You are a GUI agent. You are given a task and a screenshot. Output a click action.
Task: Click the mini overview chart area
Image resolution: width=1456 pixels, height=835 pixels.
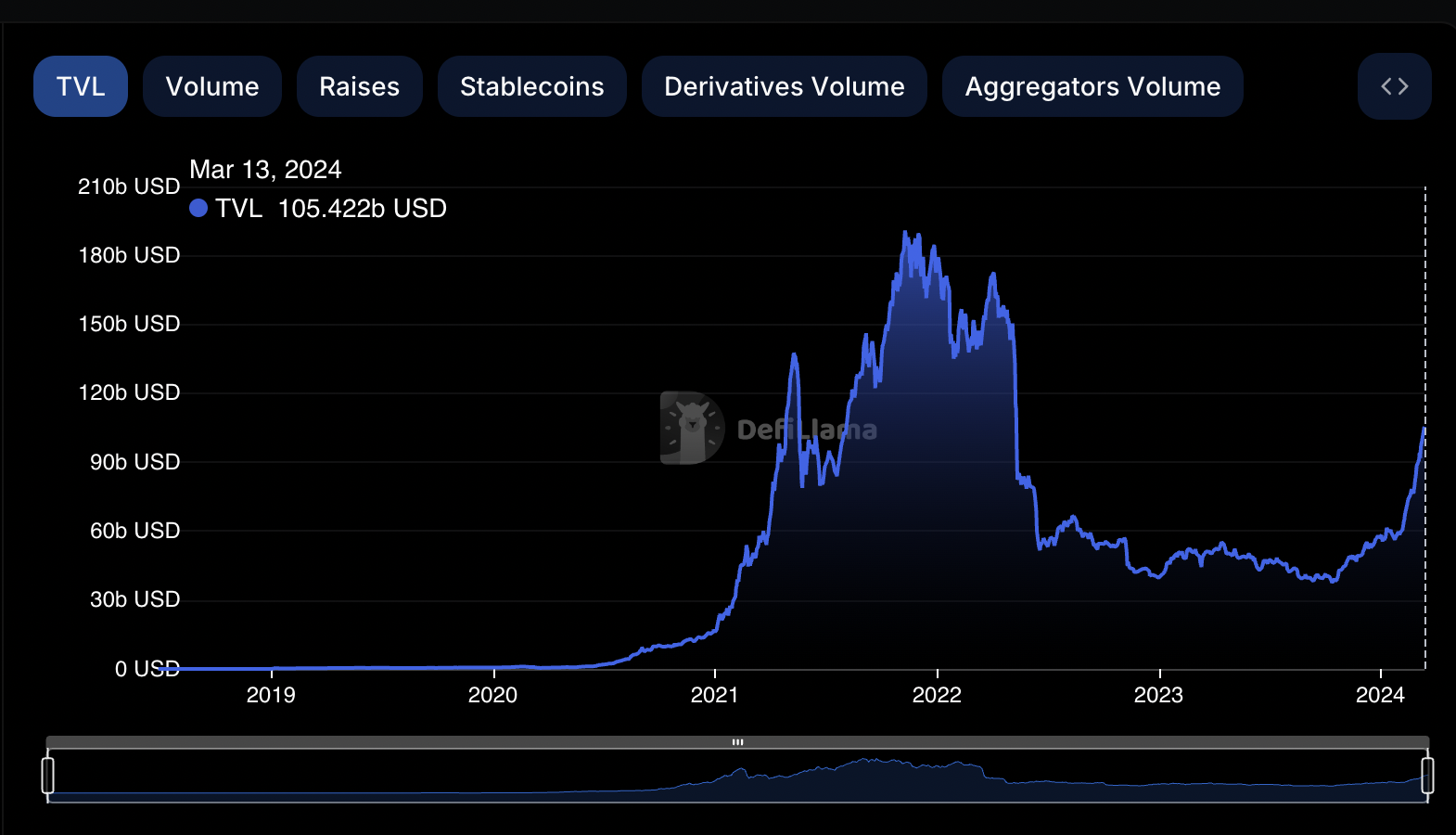[738, 776]
